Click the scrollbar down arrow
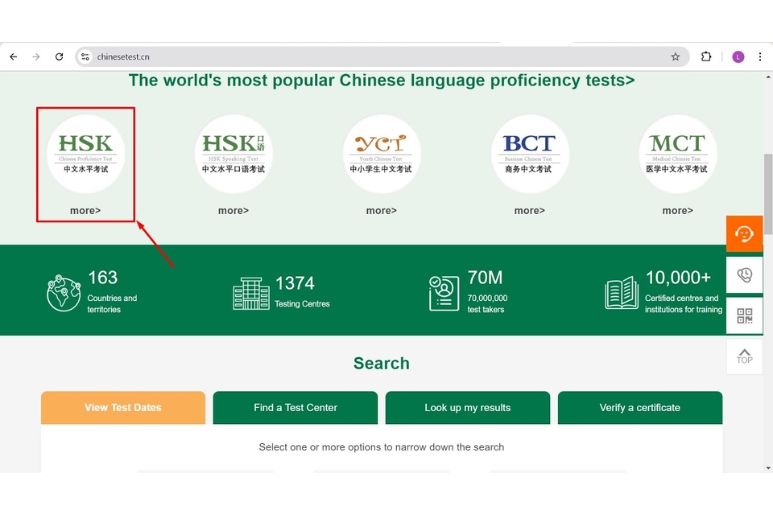Screen dimensions: 773x515 click(x=768, y=468)
